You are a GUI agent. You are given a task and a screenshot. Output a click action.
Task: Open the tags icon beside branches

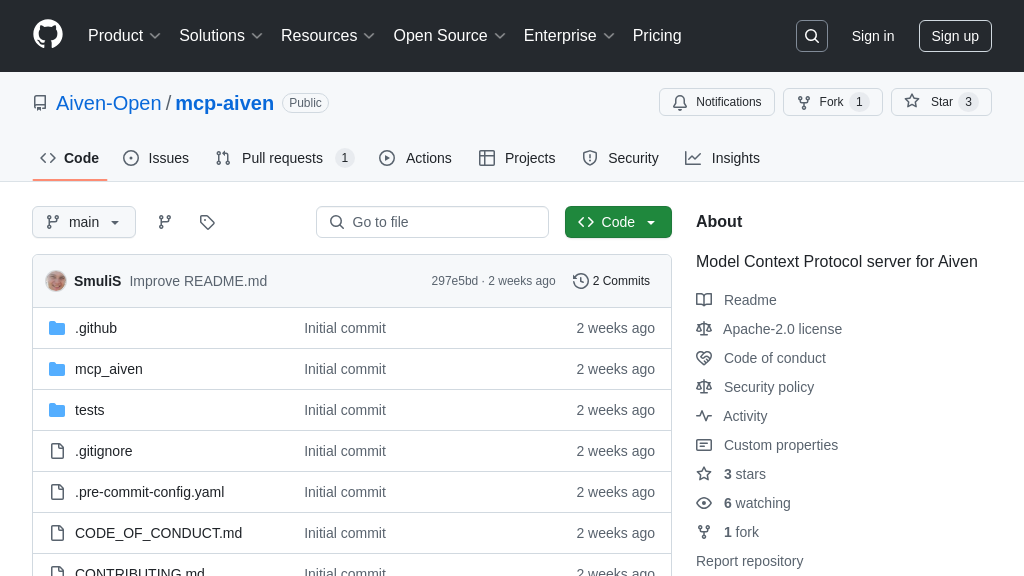(x=207, y=222)
